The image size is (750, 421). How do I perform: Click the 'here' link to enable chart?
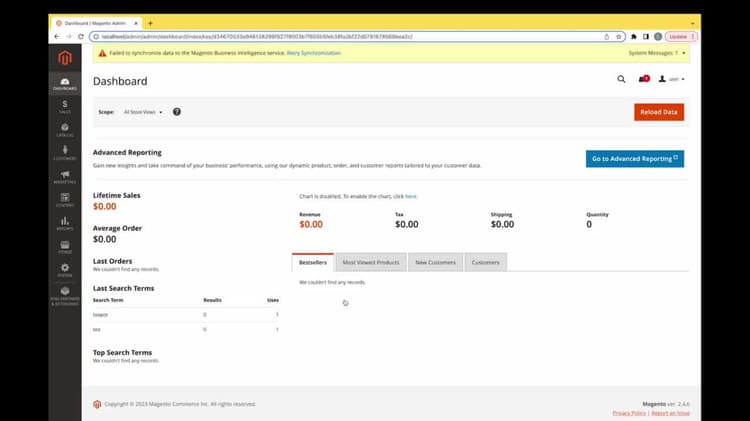[x=410, y=196]
